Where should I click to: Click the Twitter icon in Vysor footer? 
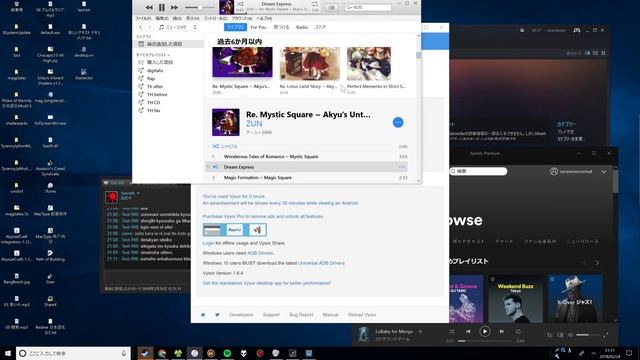coord(217,315)
